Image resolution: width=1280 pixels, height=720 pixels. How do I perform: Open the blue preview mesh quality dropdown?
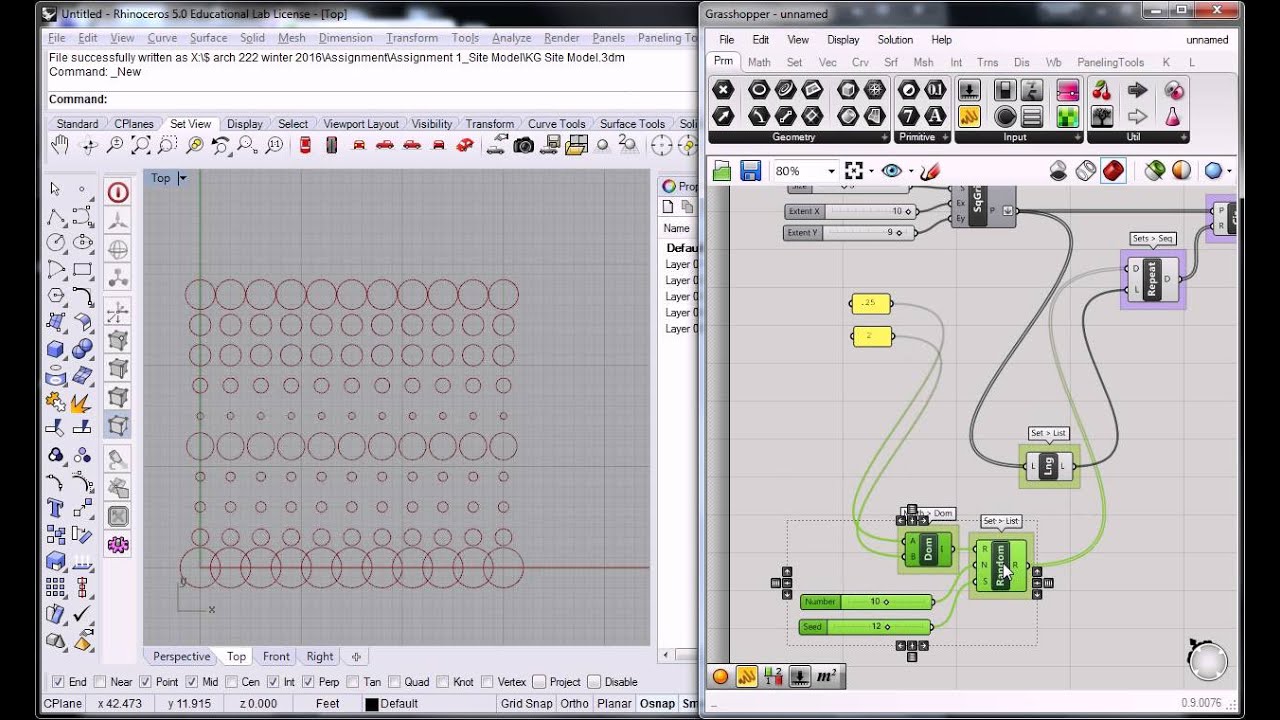pyautogui.click(x=1229, y=171)
